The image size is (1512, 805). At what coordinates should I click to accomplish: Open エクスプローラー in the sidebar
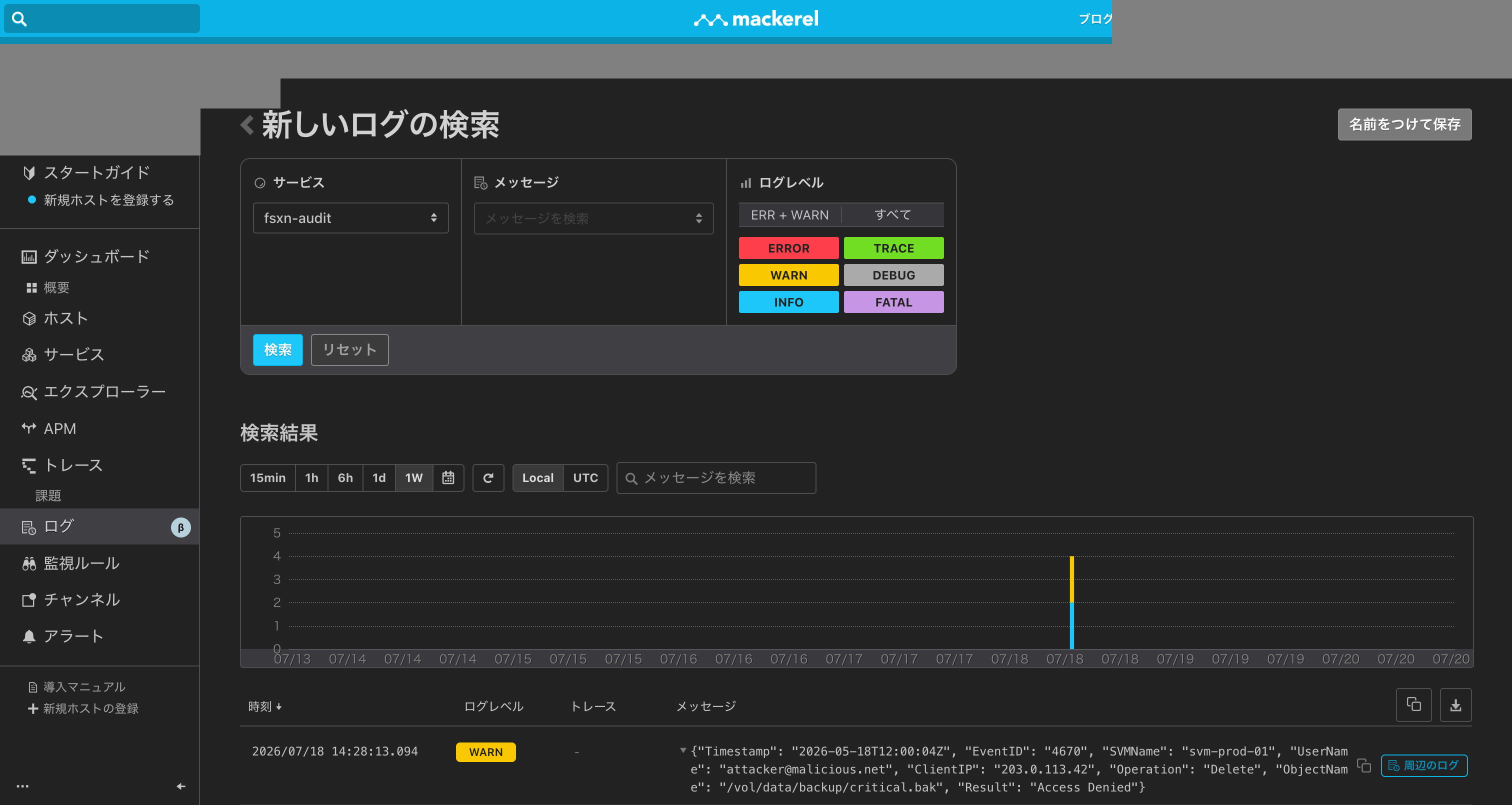(94, 391)
